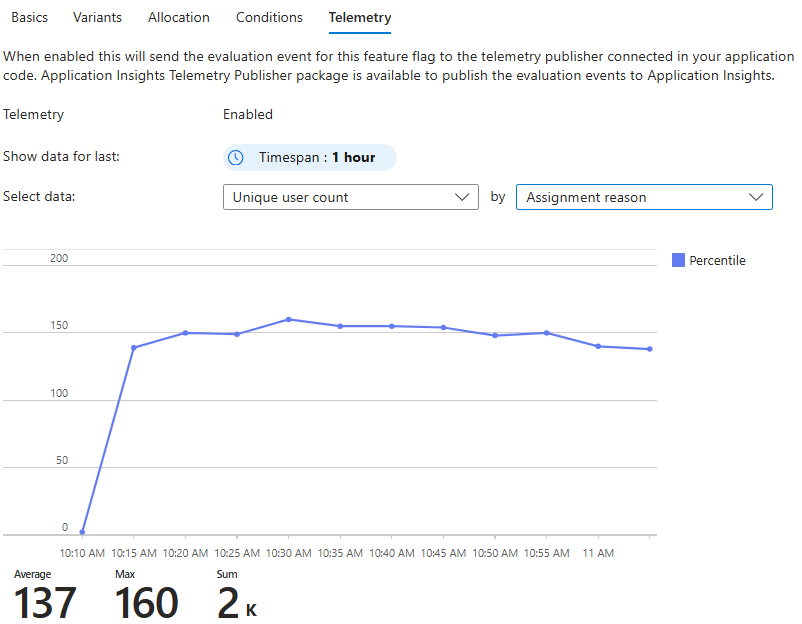Click the chevron on Unique user count
Screen dimensions: 802x624
point(463,197)
